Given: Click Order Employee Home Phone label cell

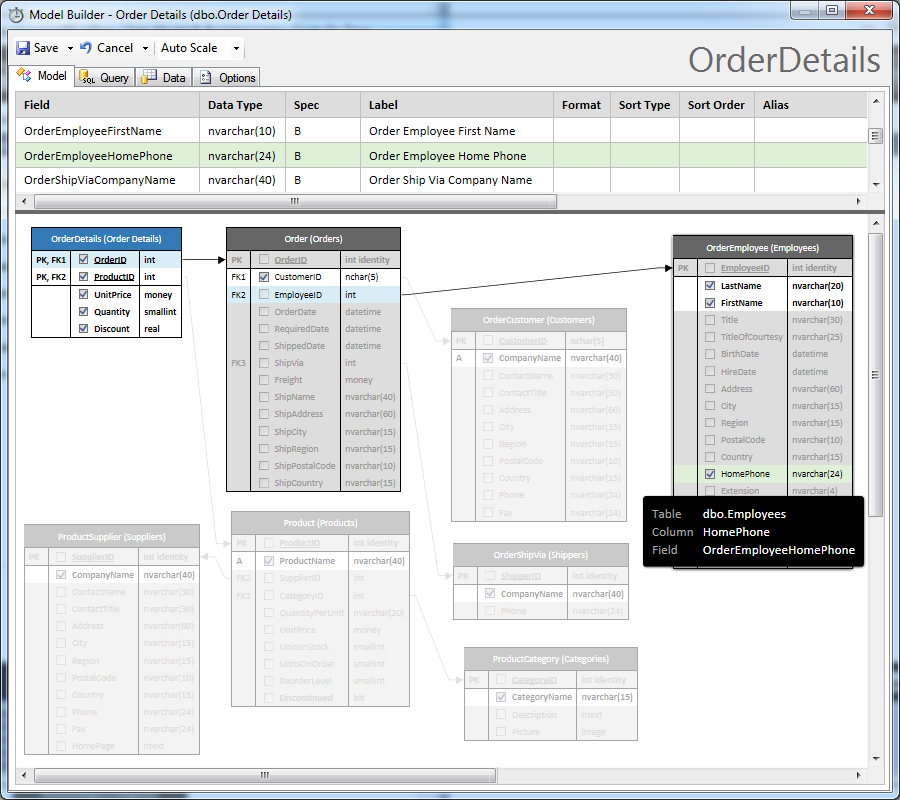Looking at the screenshot, I should click(x=457, y=156).
